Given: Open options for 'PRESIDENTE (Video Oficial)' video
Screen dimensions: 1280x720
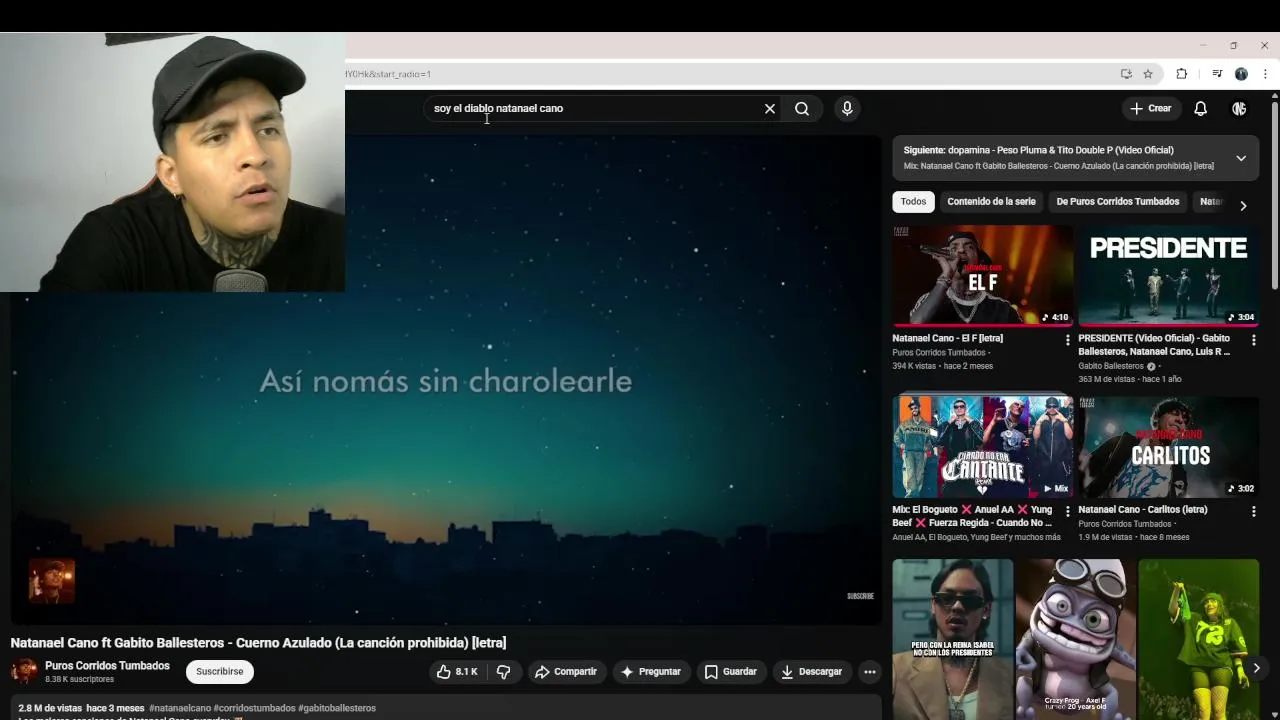Looking at the screenshot, I should (1253, 340).
